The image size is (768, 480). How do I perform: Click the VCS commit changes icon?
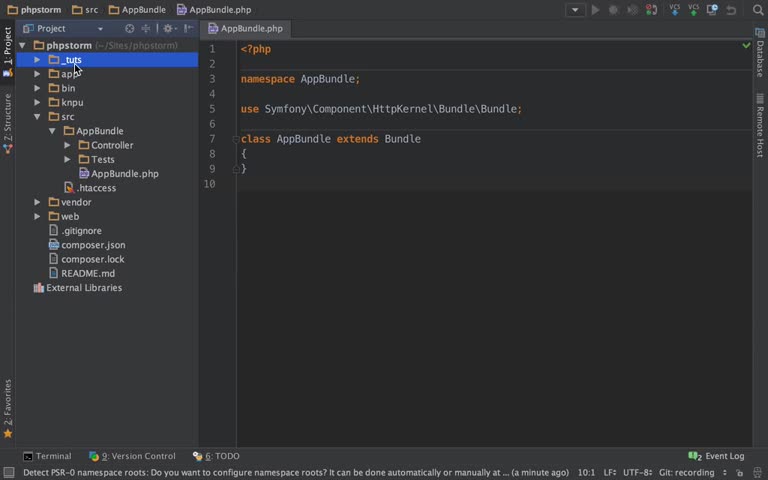(x=693, y=10)
